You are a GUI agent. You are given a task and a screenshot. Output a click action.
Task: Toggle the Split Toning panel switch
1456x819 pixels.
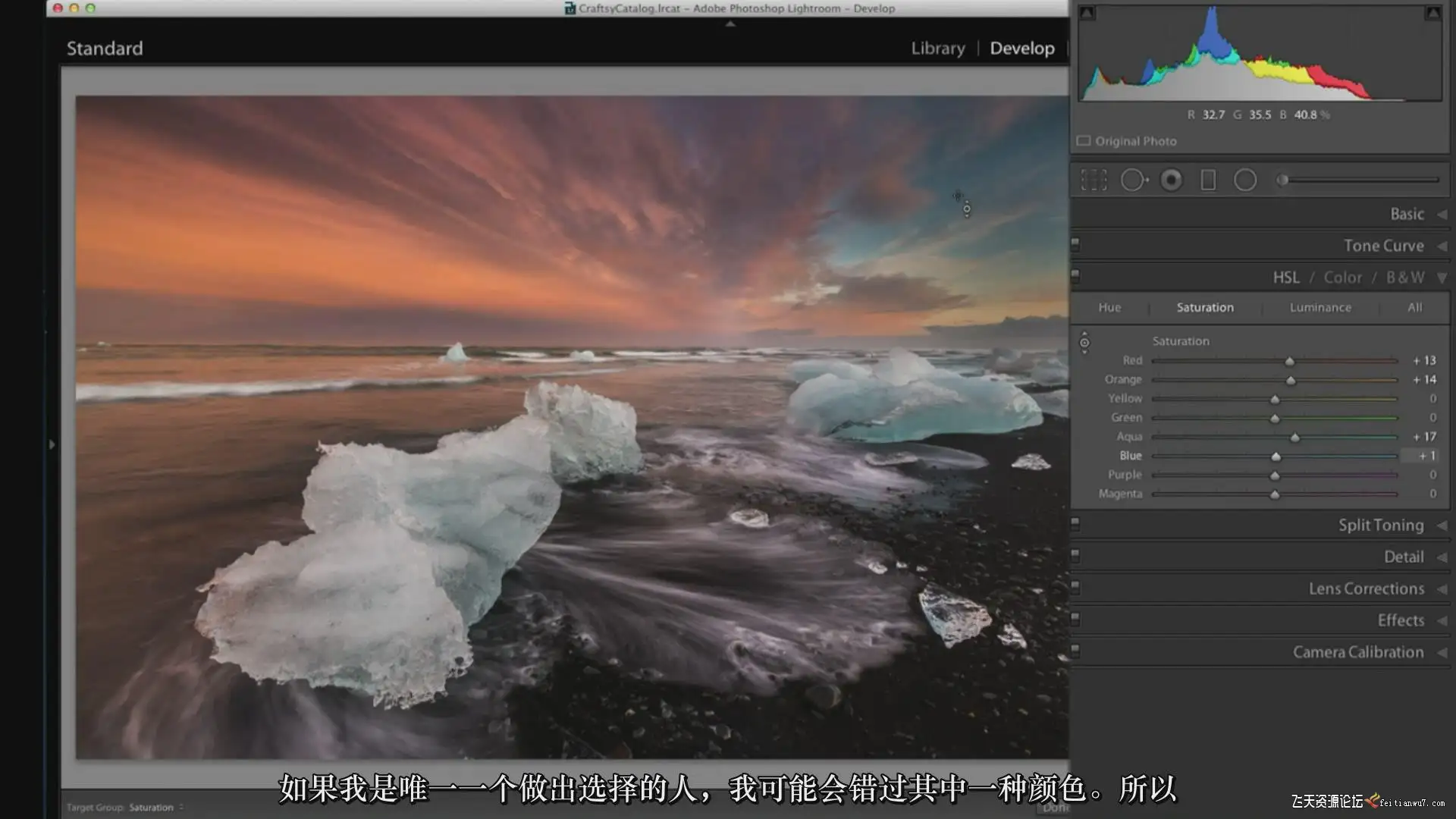[1075, 523]
